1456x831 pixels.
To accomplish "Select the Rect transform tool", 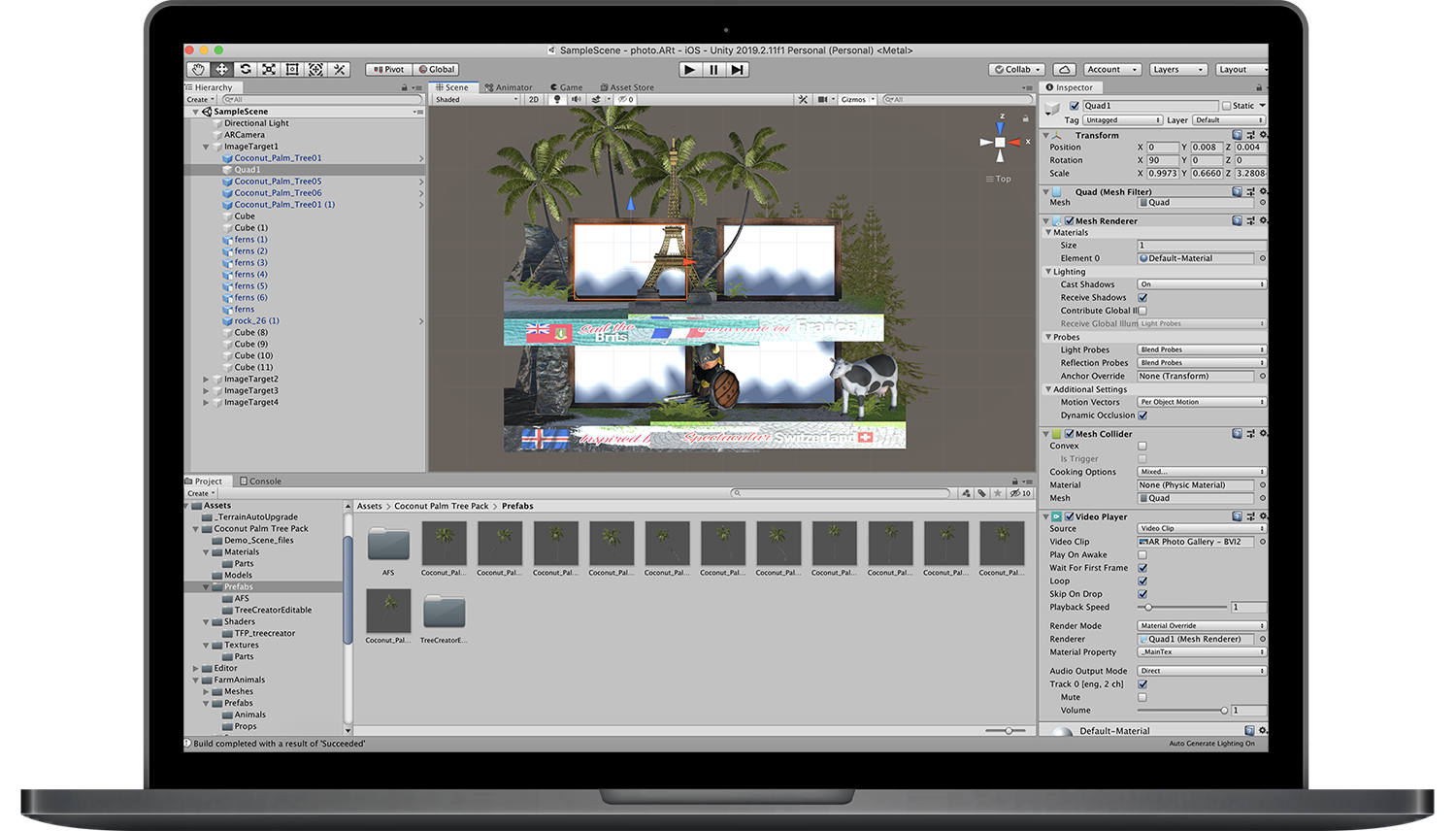I will tap(292, 70).
